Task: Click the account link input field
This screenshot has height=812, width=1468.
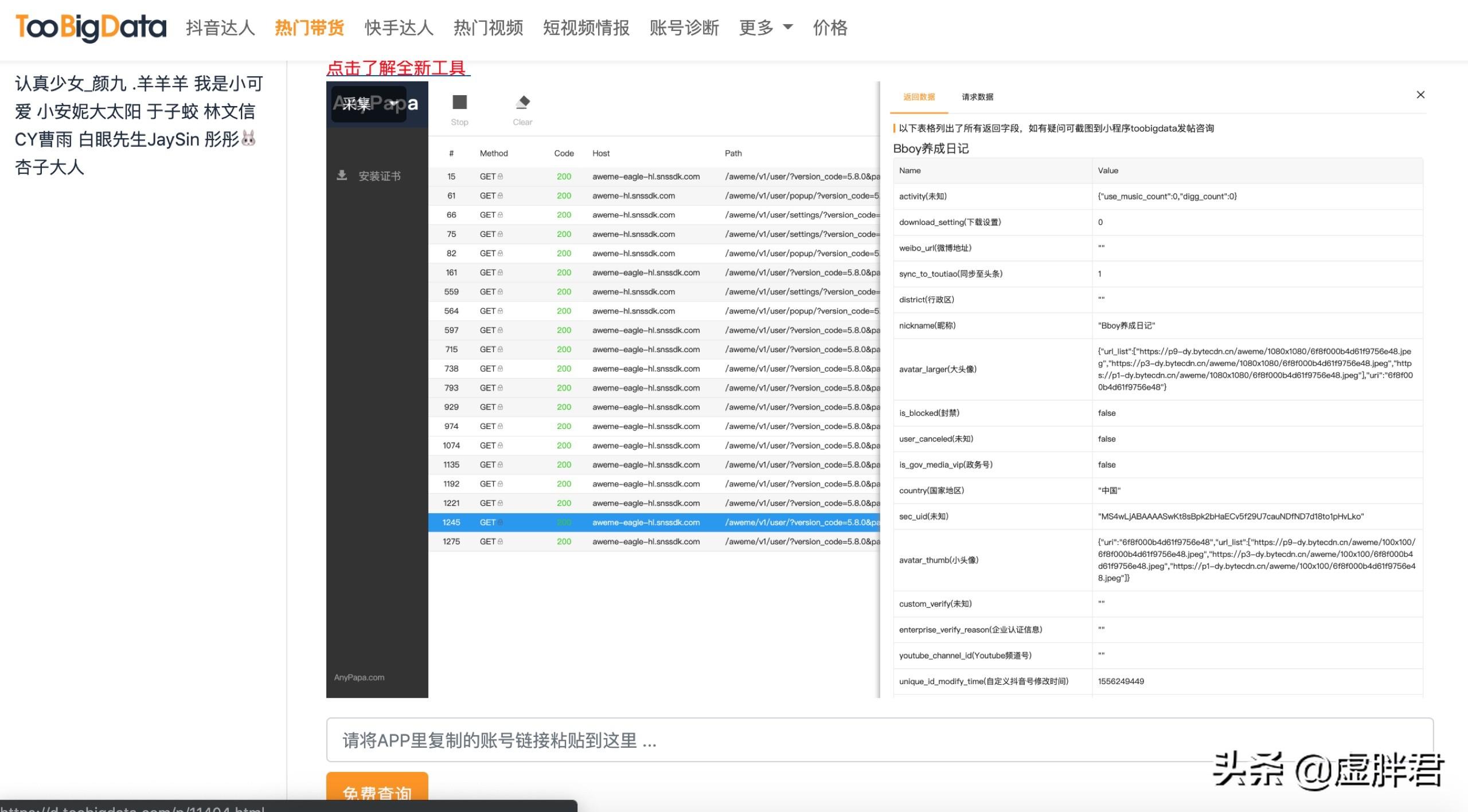Action: coord(880,740)
